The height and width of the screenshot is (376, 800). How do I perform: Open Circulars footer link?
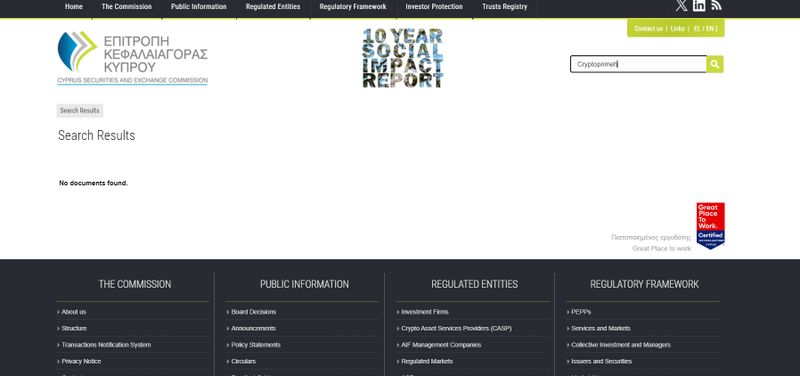pos(243,361)
